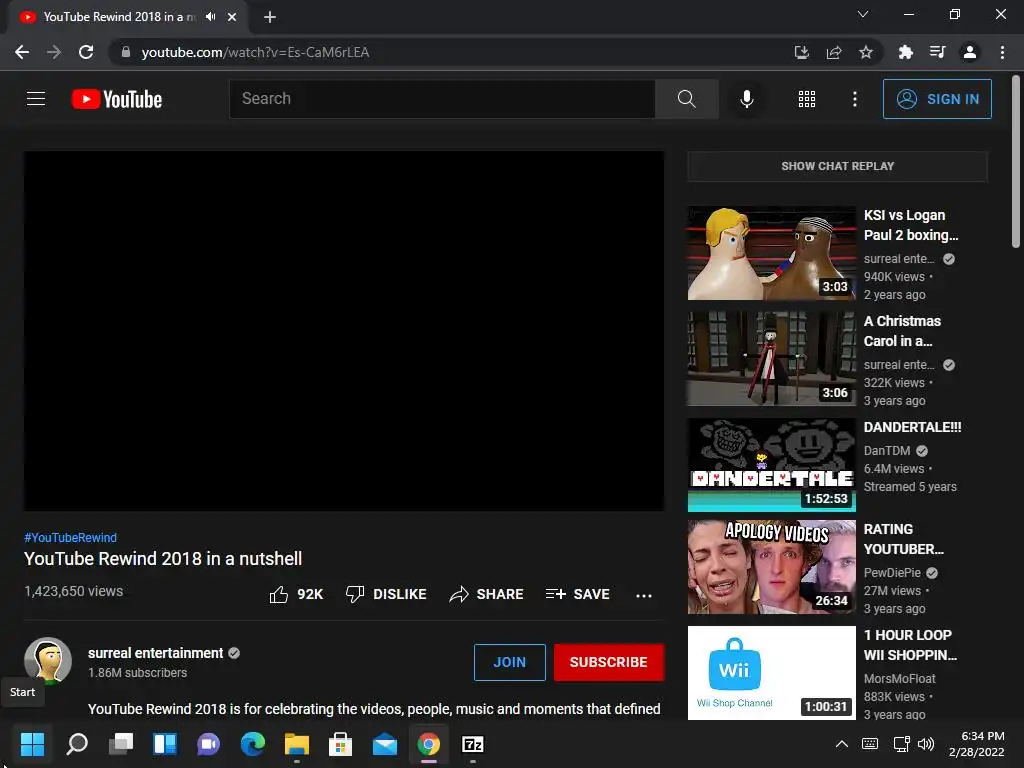Go back in browser
Image resolution: width=1024 pixels, height=768 pixels.
22,52
